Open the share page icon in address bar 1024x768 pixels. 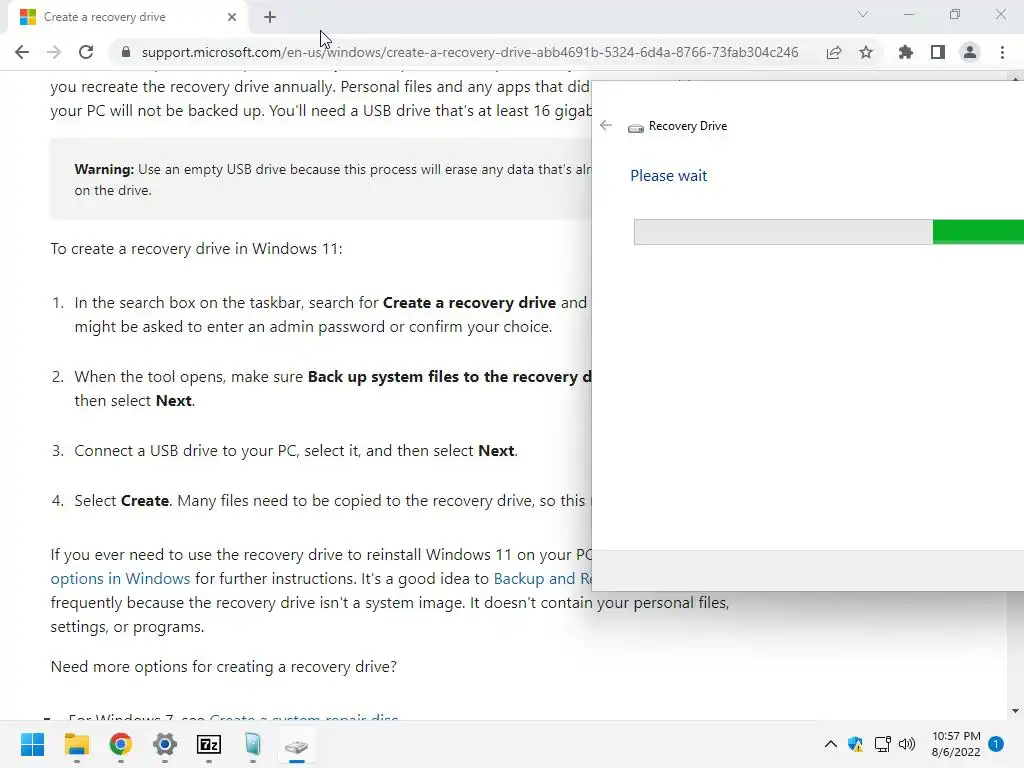[834, 52]
